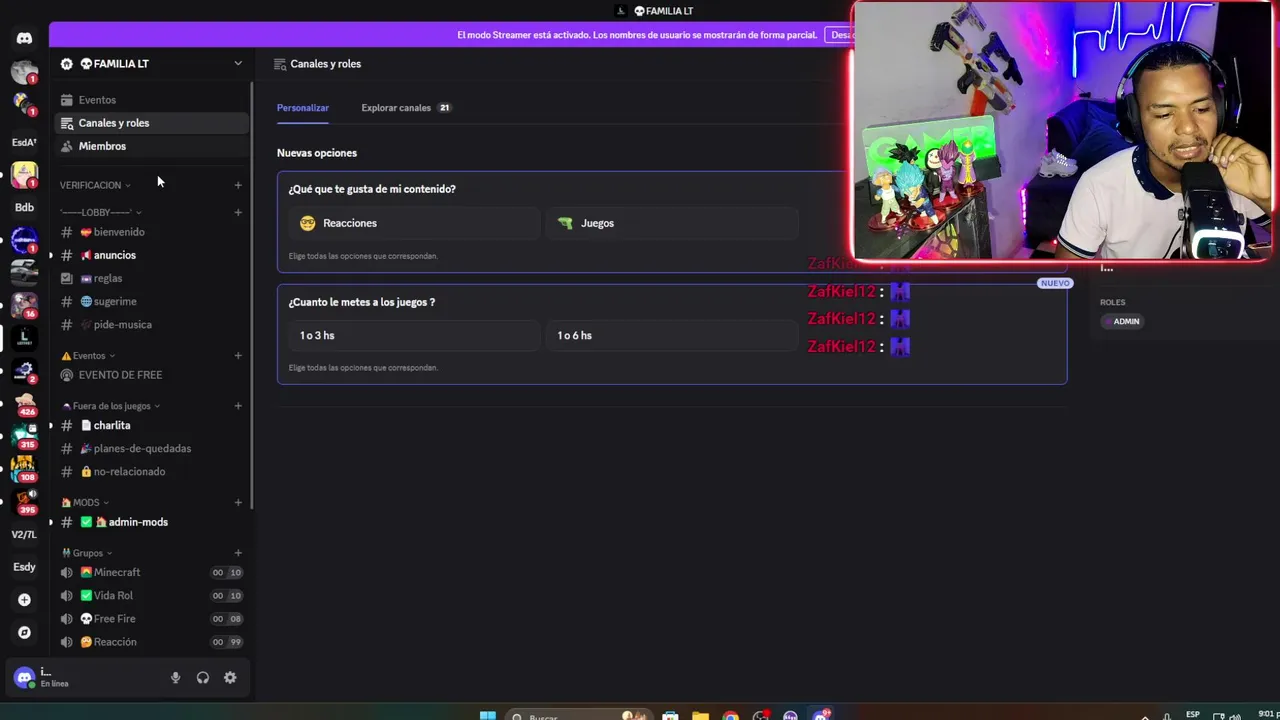
Task: Click the ADMIN role tag
Action: click(1122, 321)
